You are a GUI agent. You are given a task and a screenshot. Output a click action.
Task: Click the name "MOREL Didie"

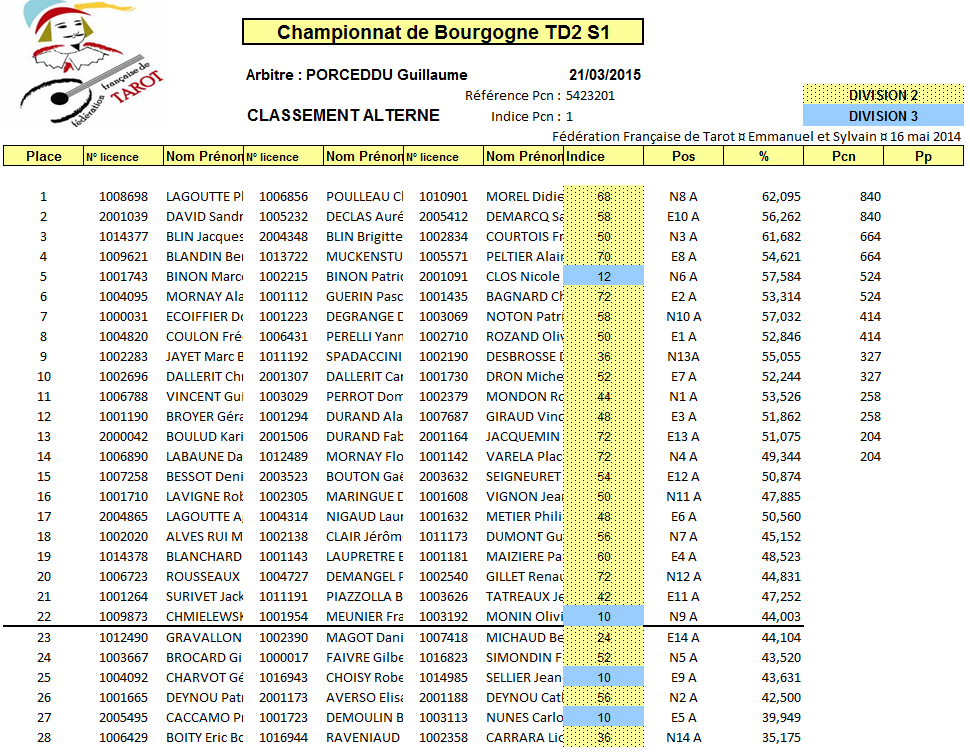pyautogui.click(x=525, y=197)
